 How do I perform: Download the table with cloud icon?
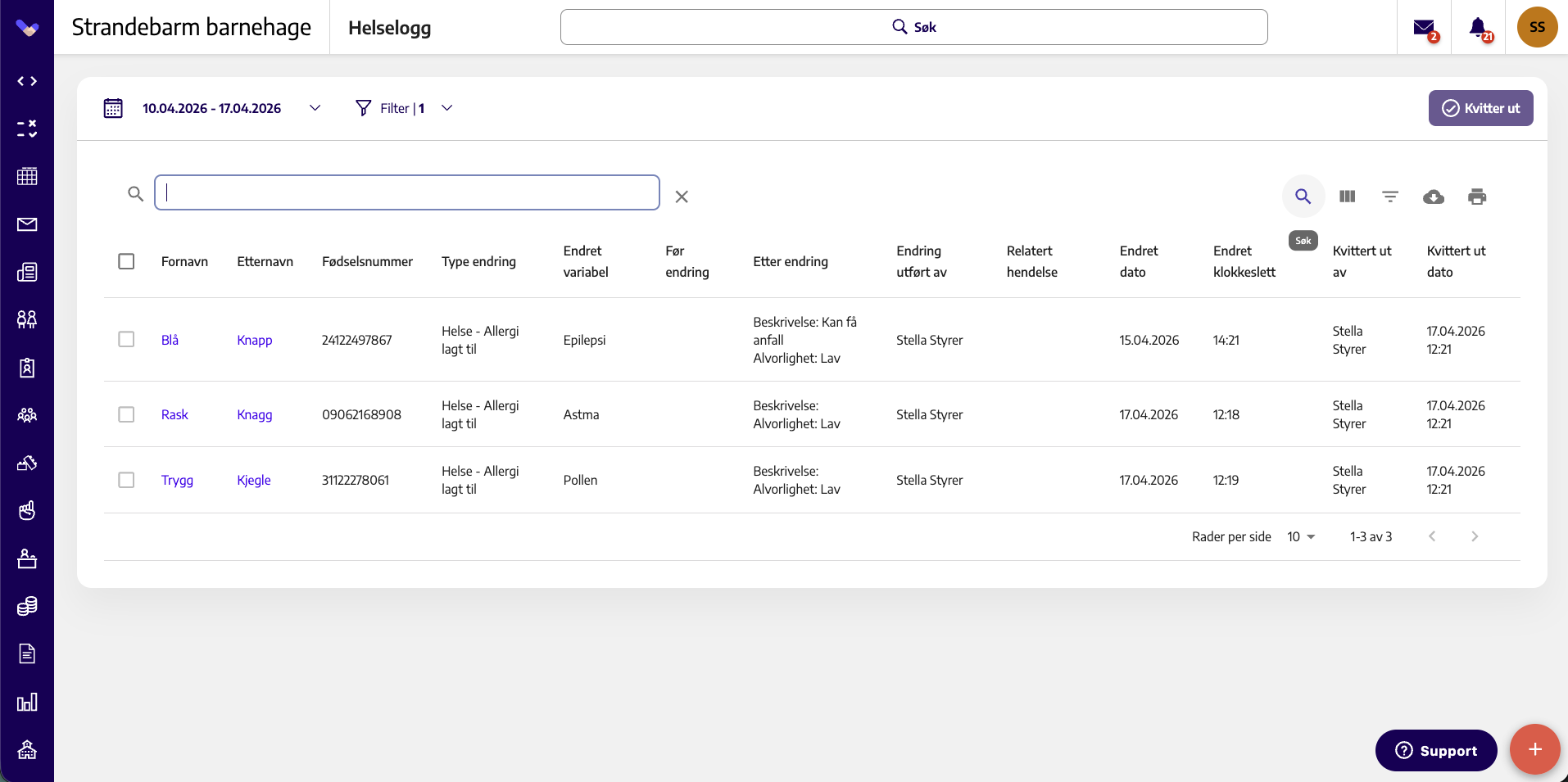point(1434,197)
